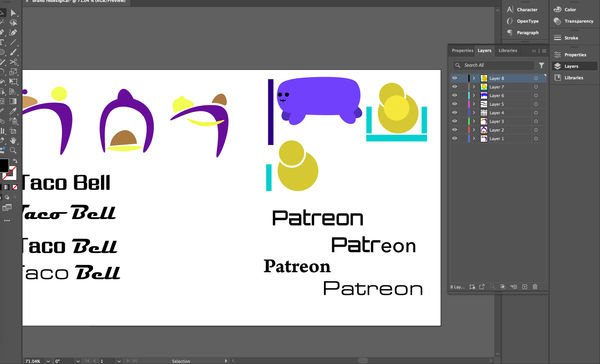
Task: Open the Stroke panel from dock
Action: point(566,38)
